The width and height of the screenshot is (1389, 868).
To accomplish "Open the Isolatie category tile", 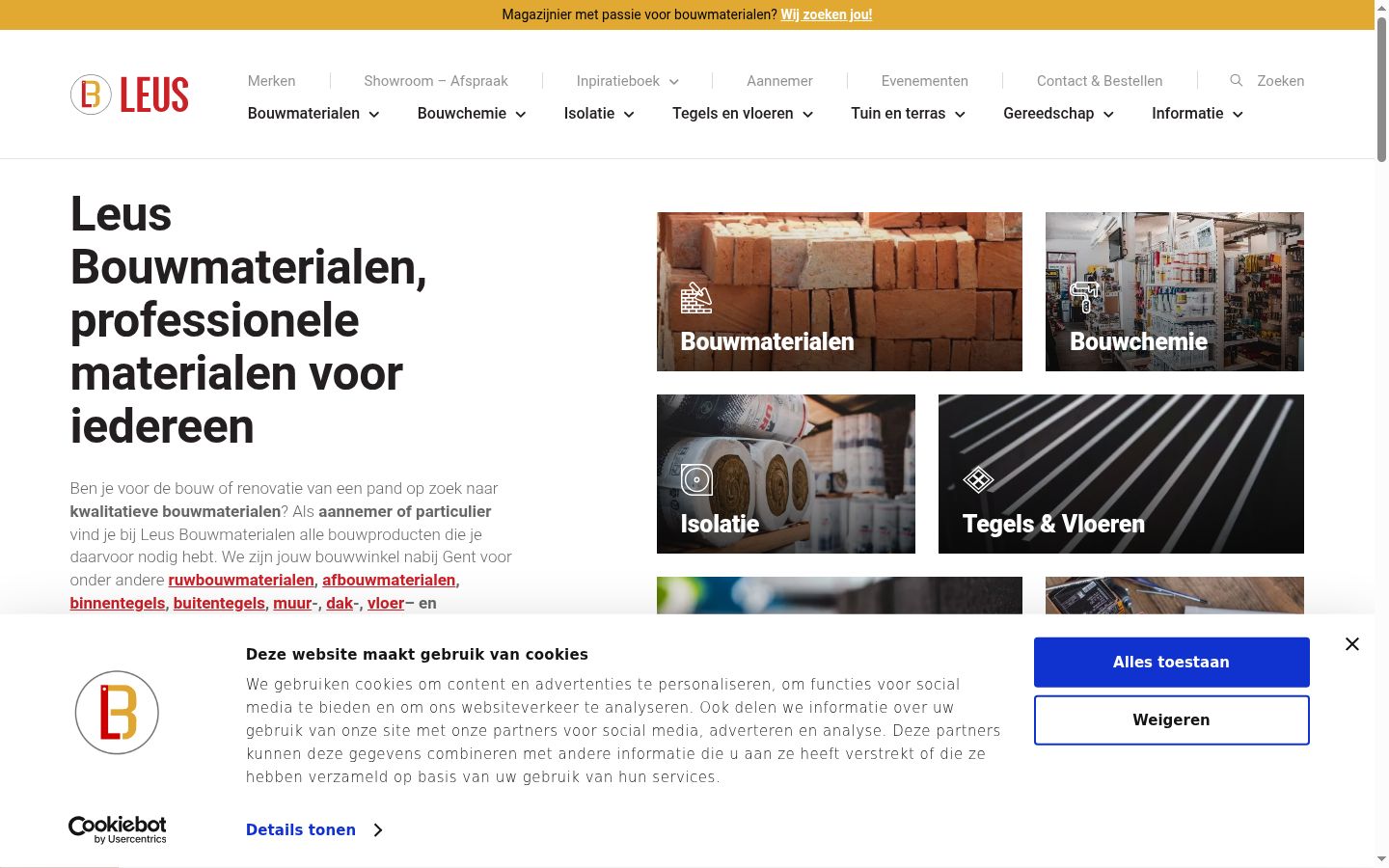I will 786,474.
